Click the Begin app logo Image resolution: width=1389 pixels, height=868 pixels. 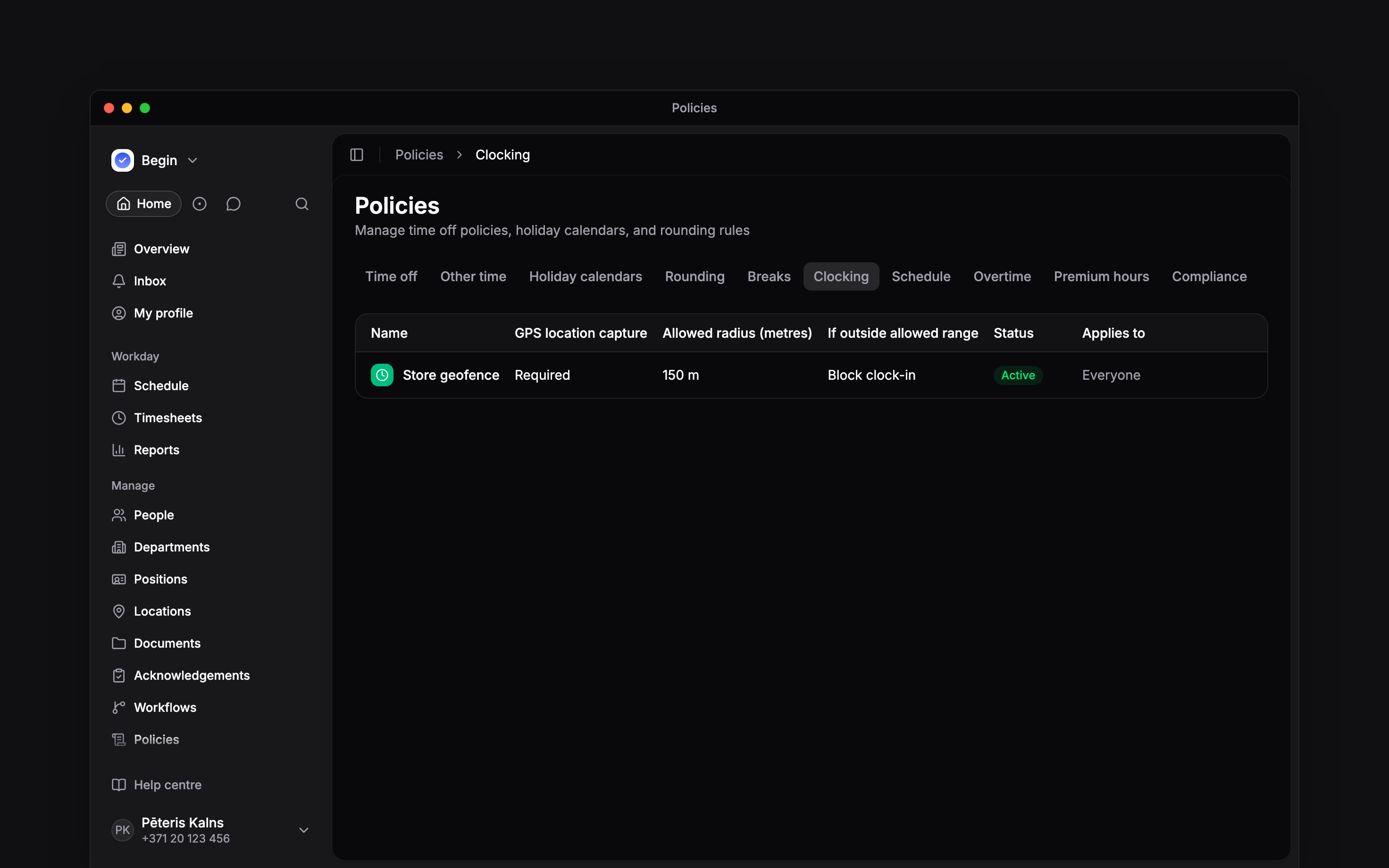122,161
